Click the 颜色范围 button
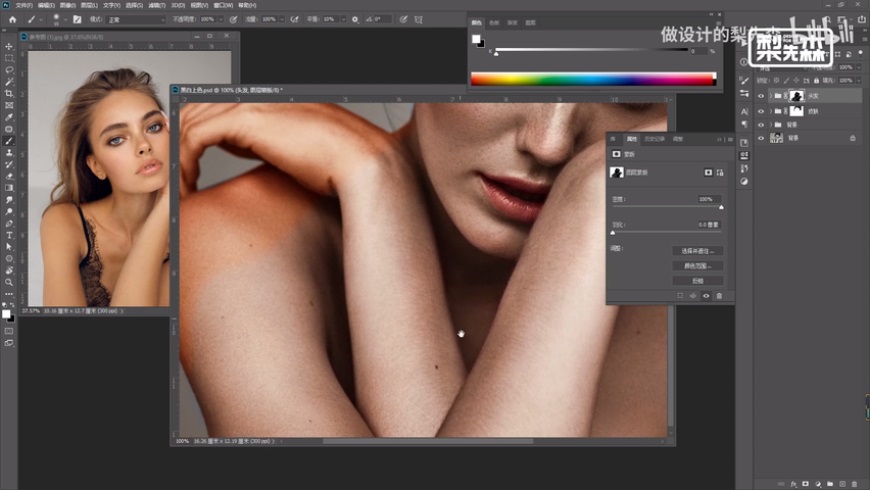870x490 pixels. coord(697,266)
